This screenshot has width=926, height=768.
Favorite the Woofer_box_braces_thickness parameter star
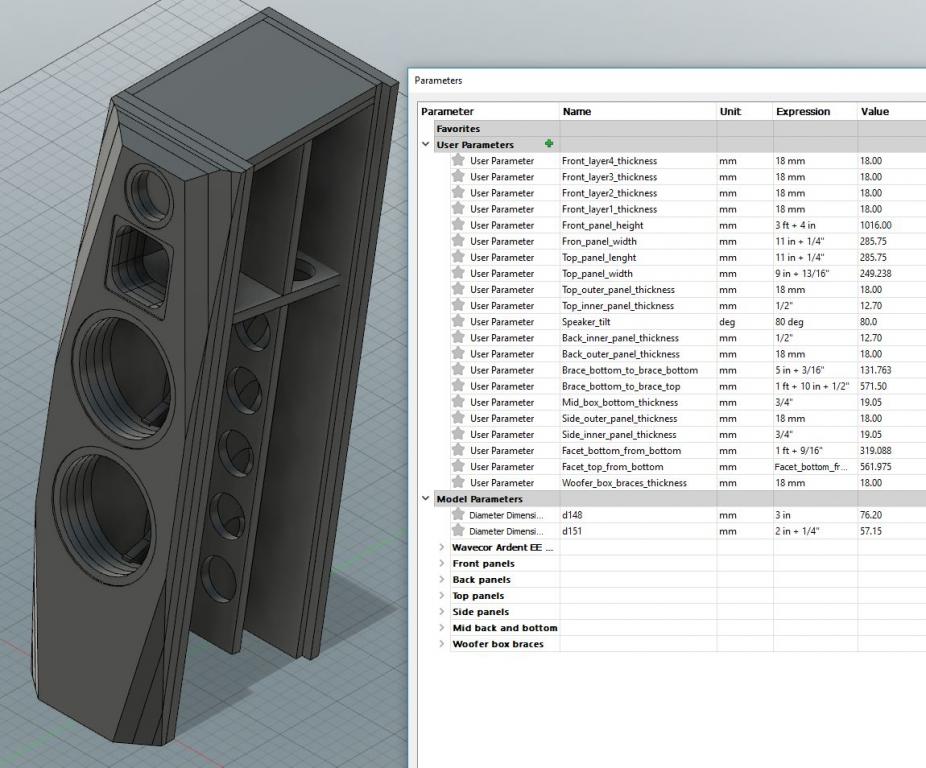click(458, 481)
